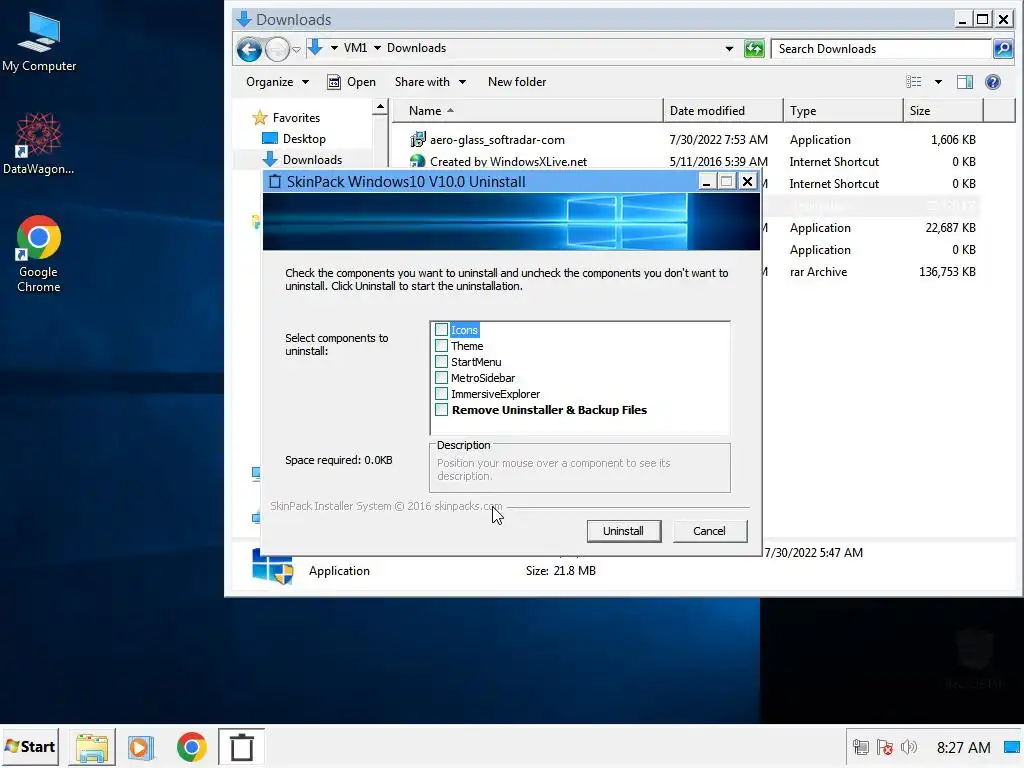Click the aero-glass application file icon
Image resolution: width=1024 pixels, height=768 pixels.
[417, 140]
